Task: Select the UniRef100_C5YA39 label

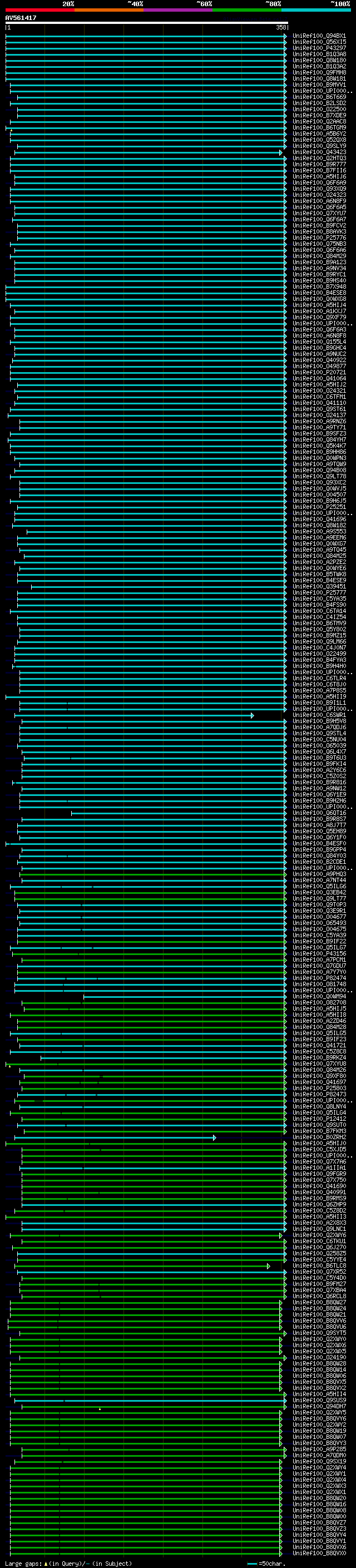Action: 319,936
